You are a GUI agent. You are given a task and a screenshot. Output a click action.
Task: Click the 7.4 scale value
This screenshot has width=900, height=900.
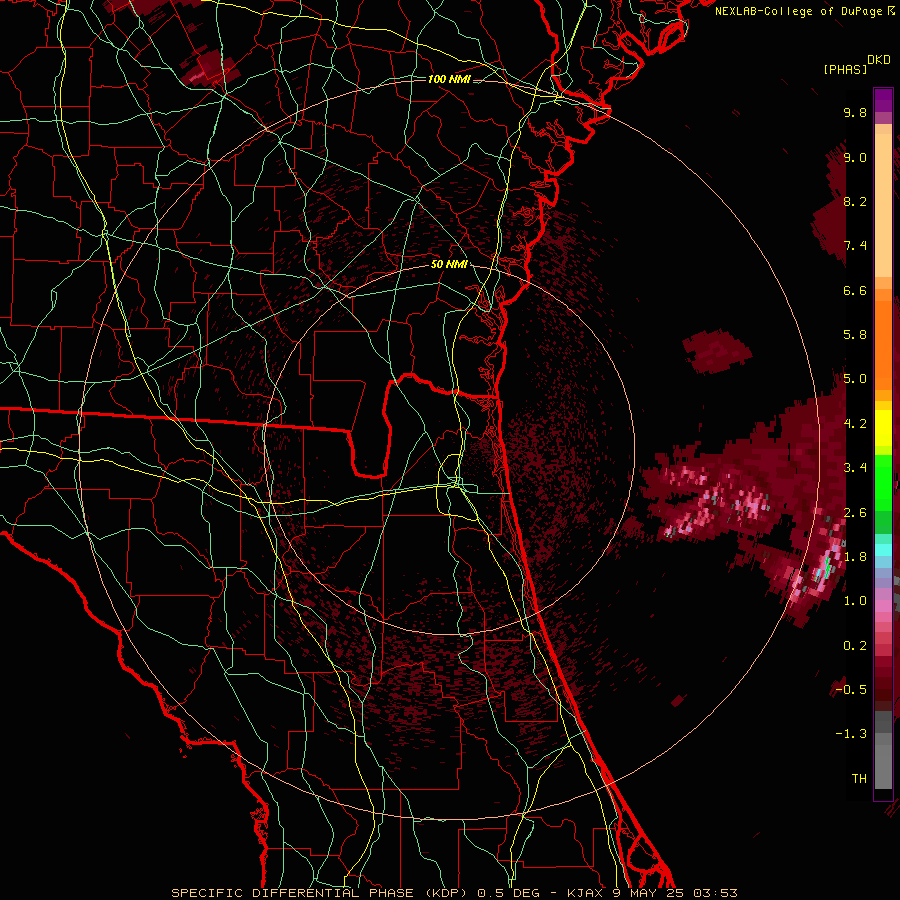pos(855,246)
